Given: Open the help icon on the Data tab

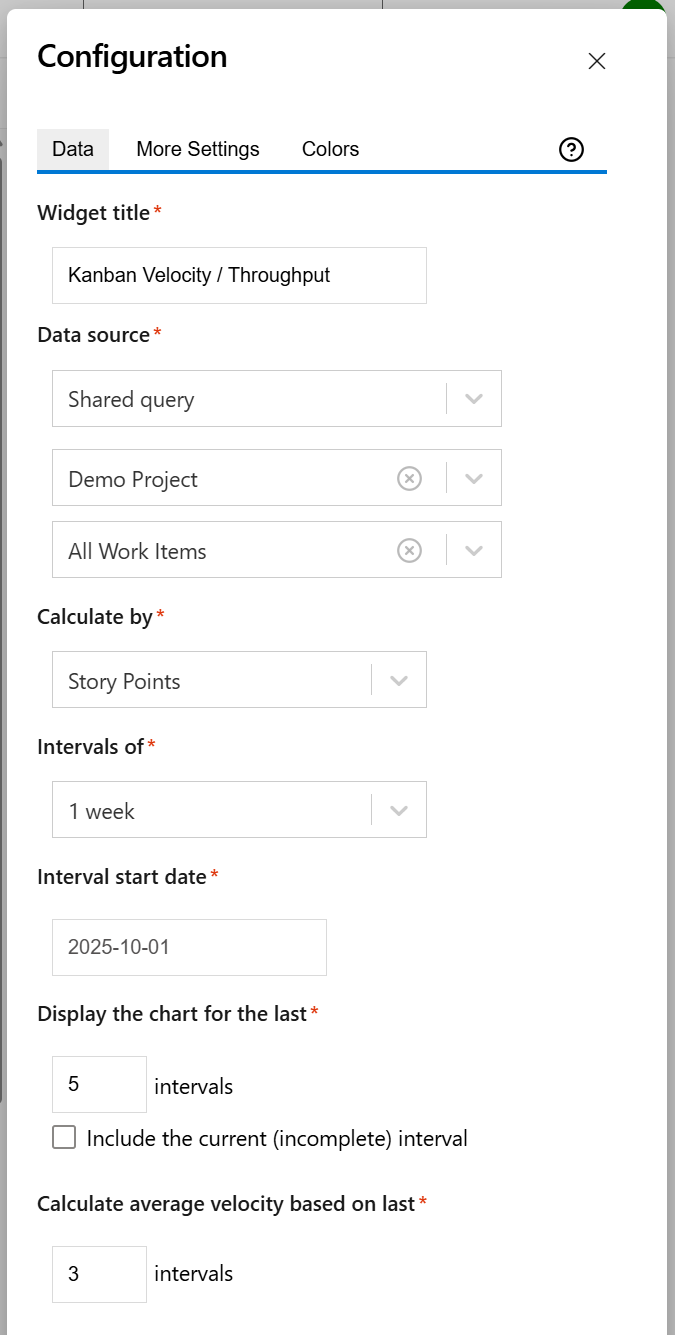Looking at the screenshot, I should pos(570,149).
